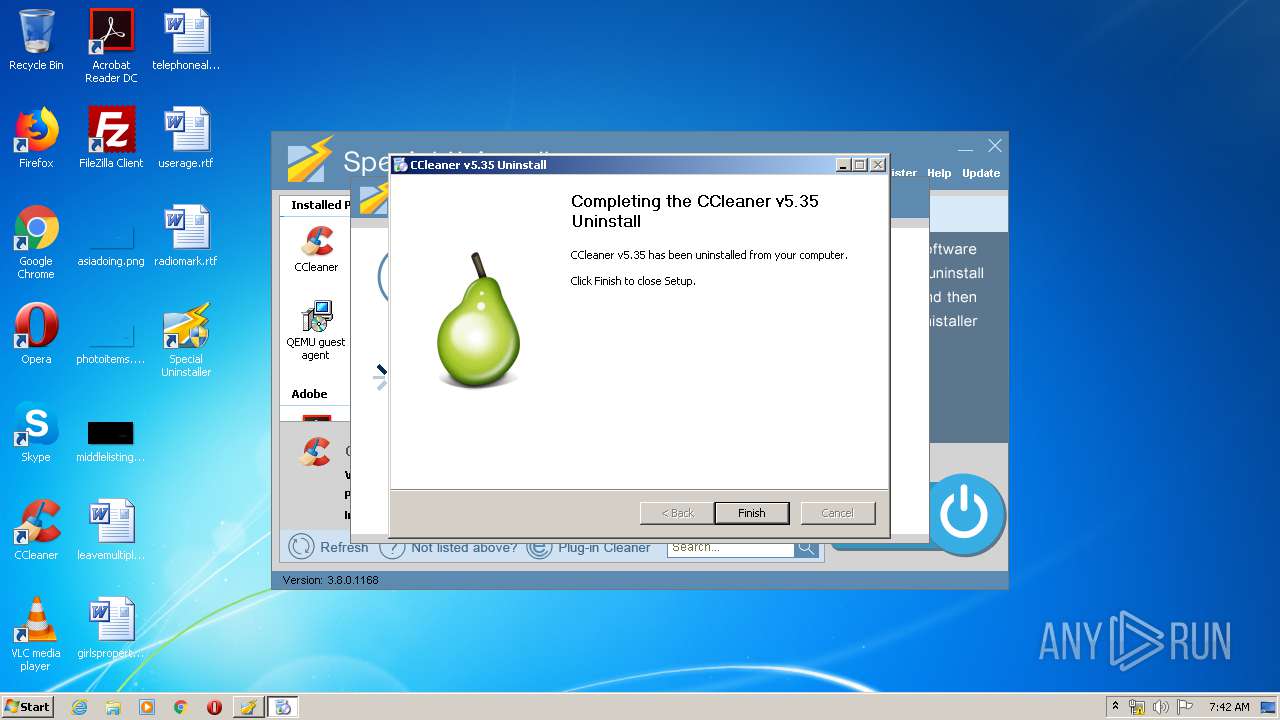The height and width of the screenshot is (720, 1280).
Task: Click the Action Center flag tray icon
Action: pos(1185,707)
